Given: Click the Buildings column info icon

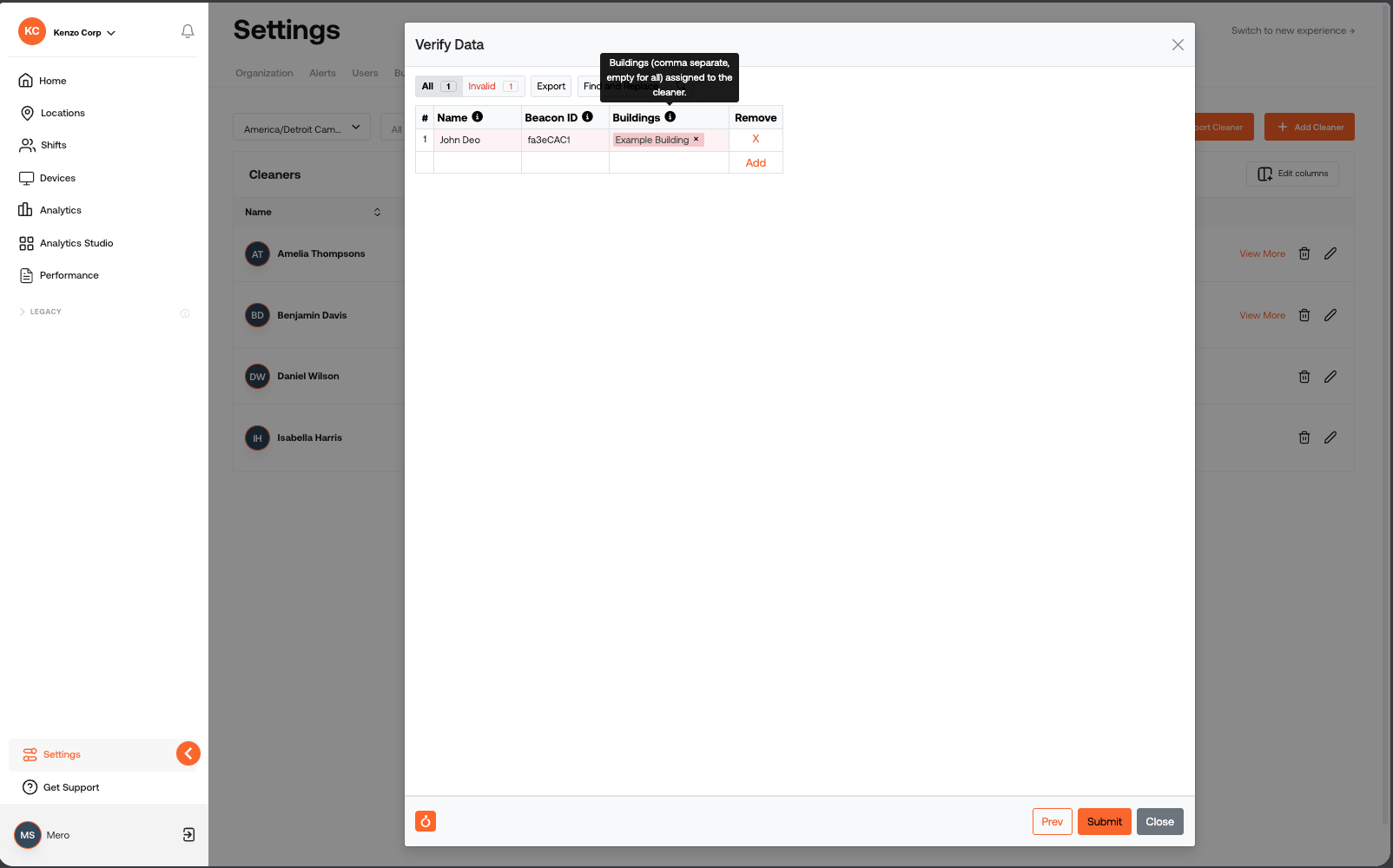Looking at the screenshot, I should (670, 116).
